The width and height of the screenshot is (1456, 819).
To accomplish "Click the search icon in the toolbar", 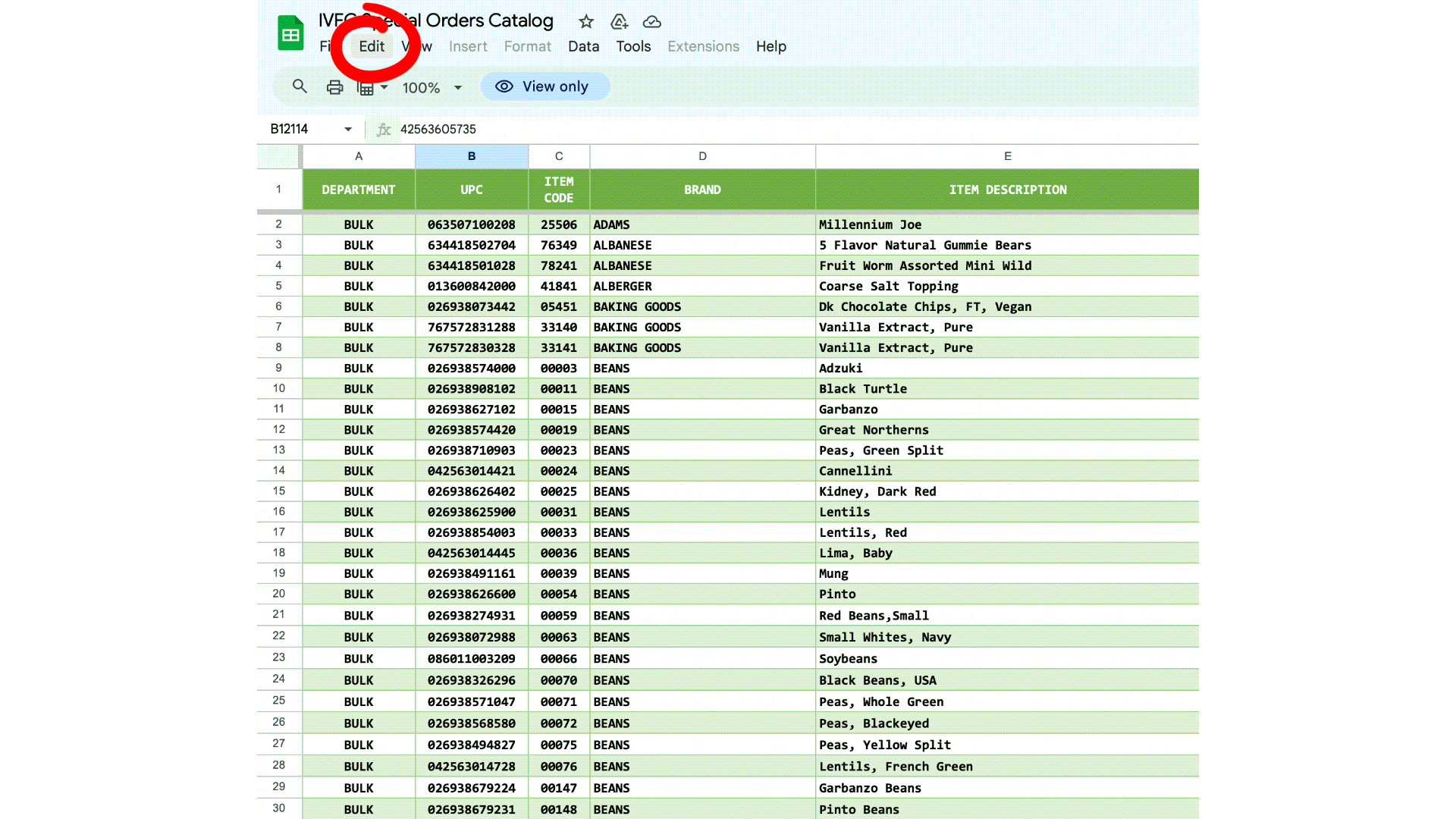I will point(300,86).
